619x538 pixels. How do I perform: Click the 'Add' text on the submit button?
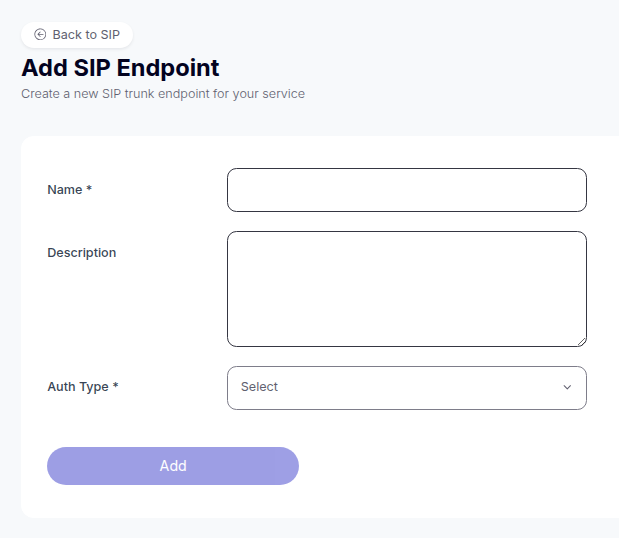pyautogui.click(x=173, y=466)
